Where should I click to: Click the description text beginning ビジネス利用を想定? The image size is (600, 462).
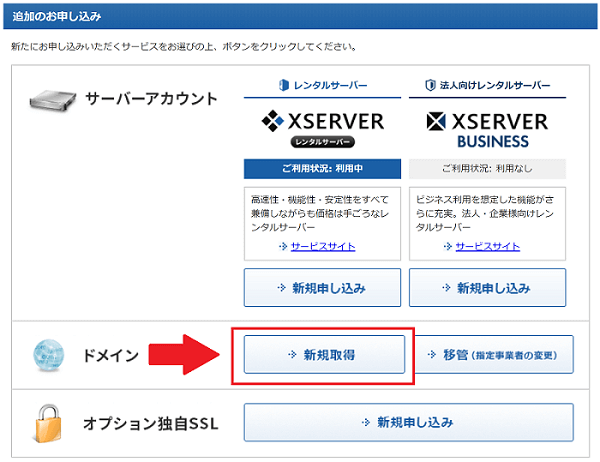(485, 213)
